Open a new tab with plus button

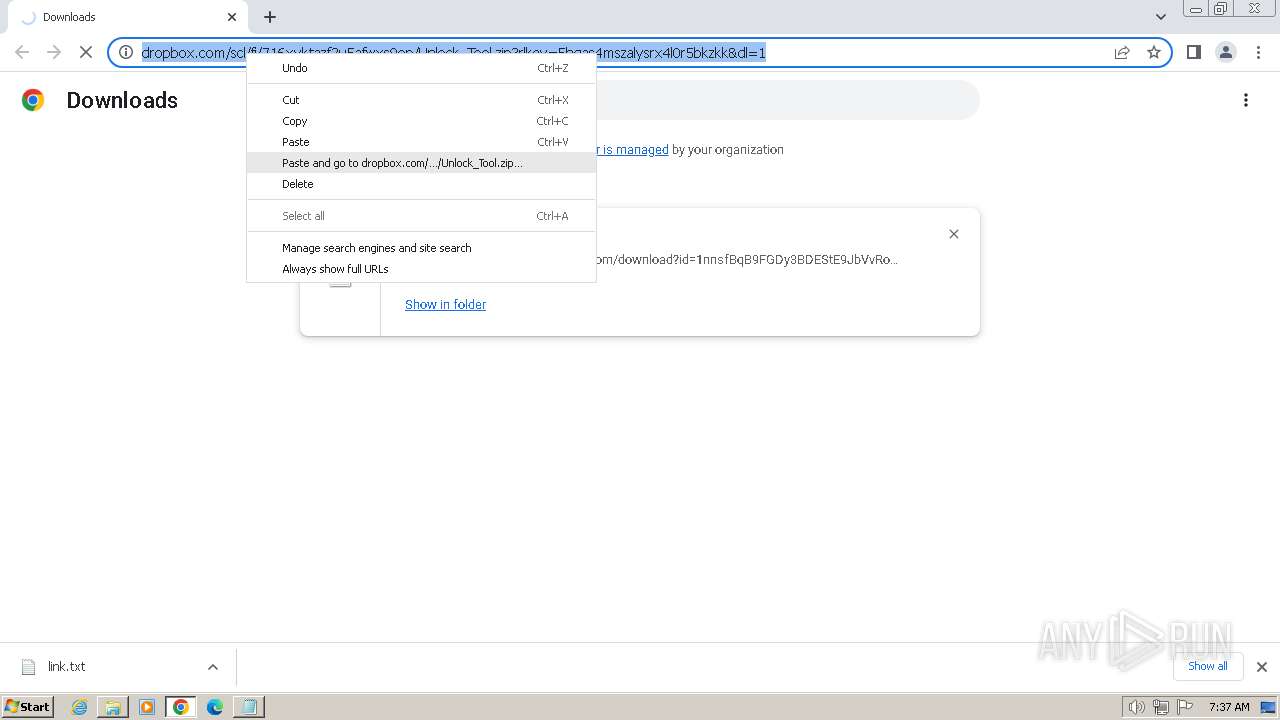click(270, 17)
